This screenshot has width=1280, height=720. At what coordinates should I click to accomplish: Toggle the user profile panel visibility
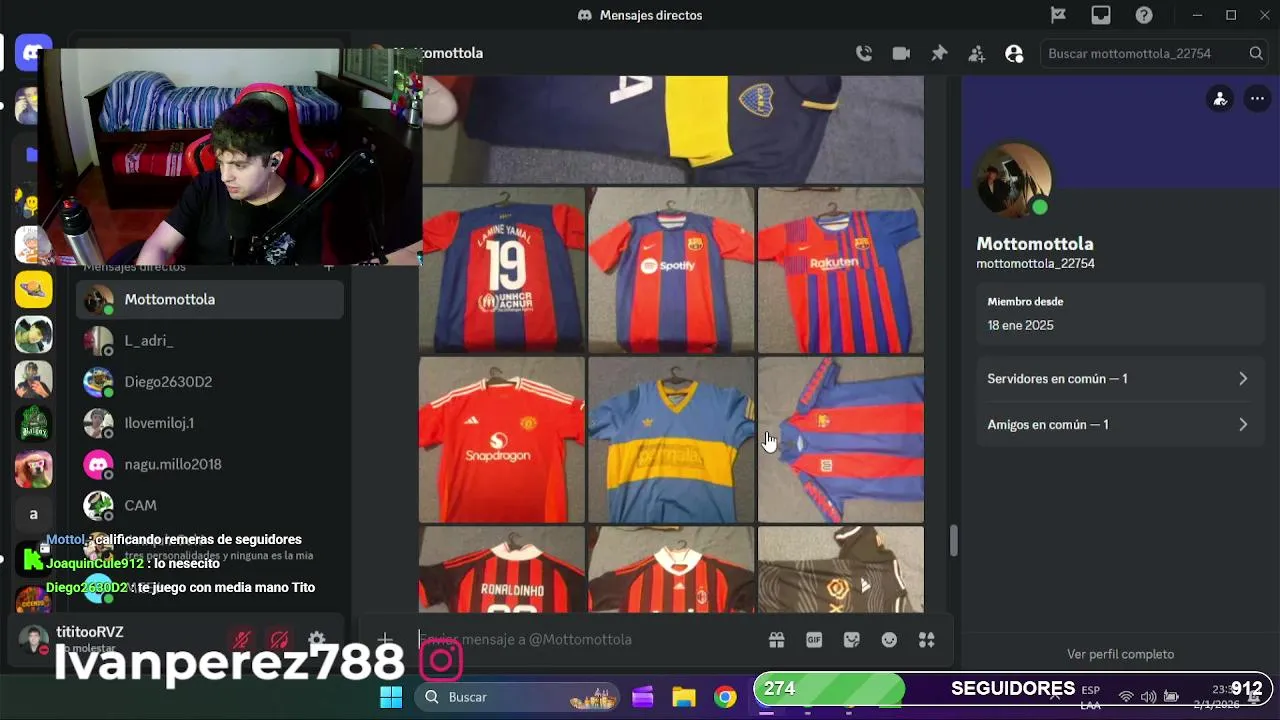[1014, 54]
